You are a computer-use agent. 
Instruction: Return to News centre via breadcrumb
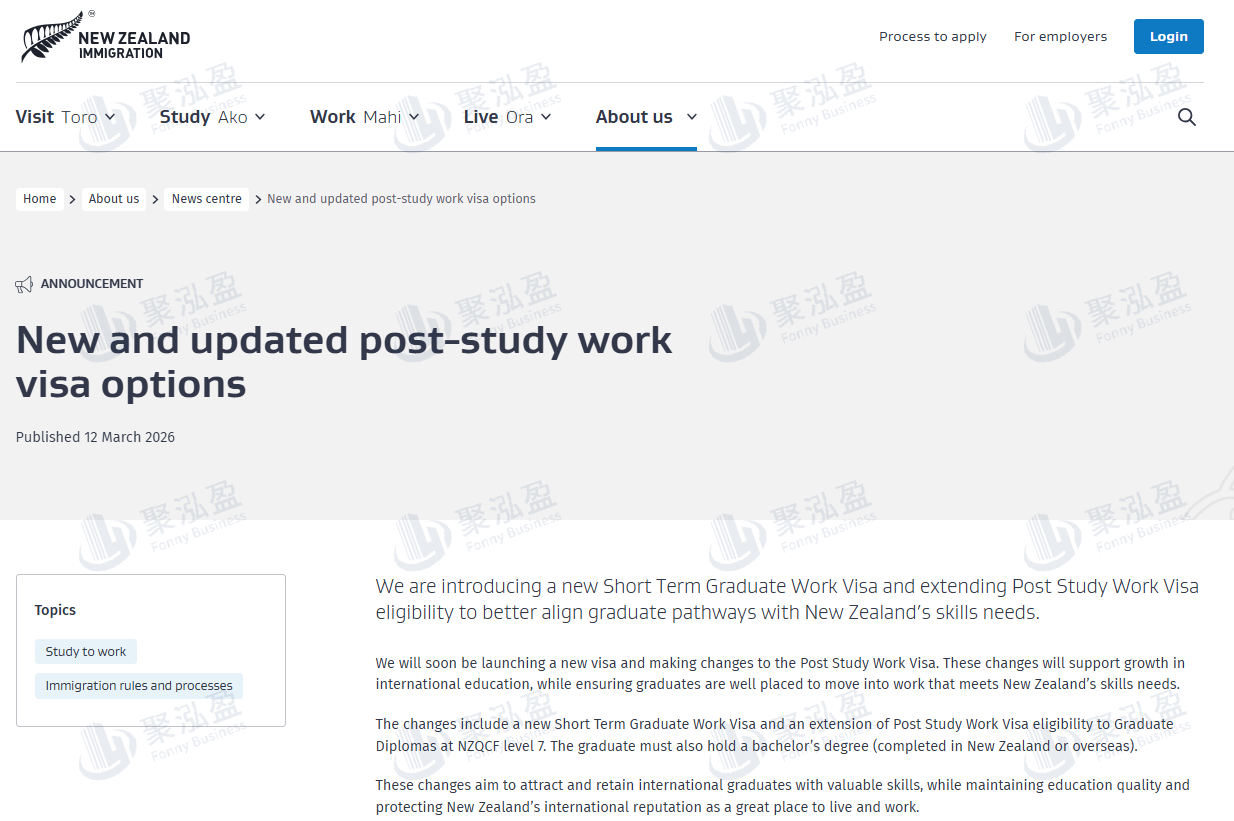[206, 199]
